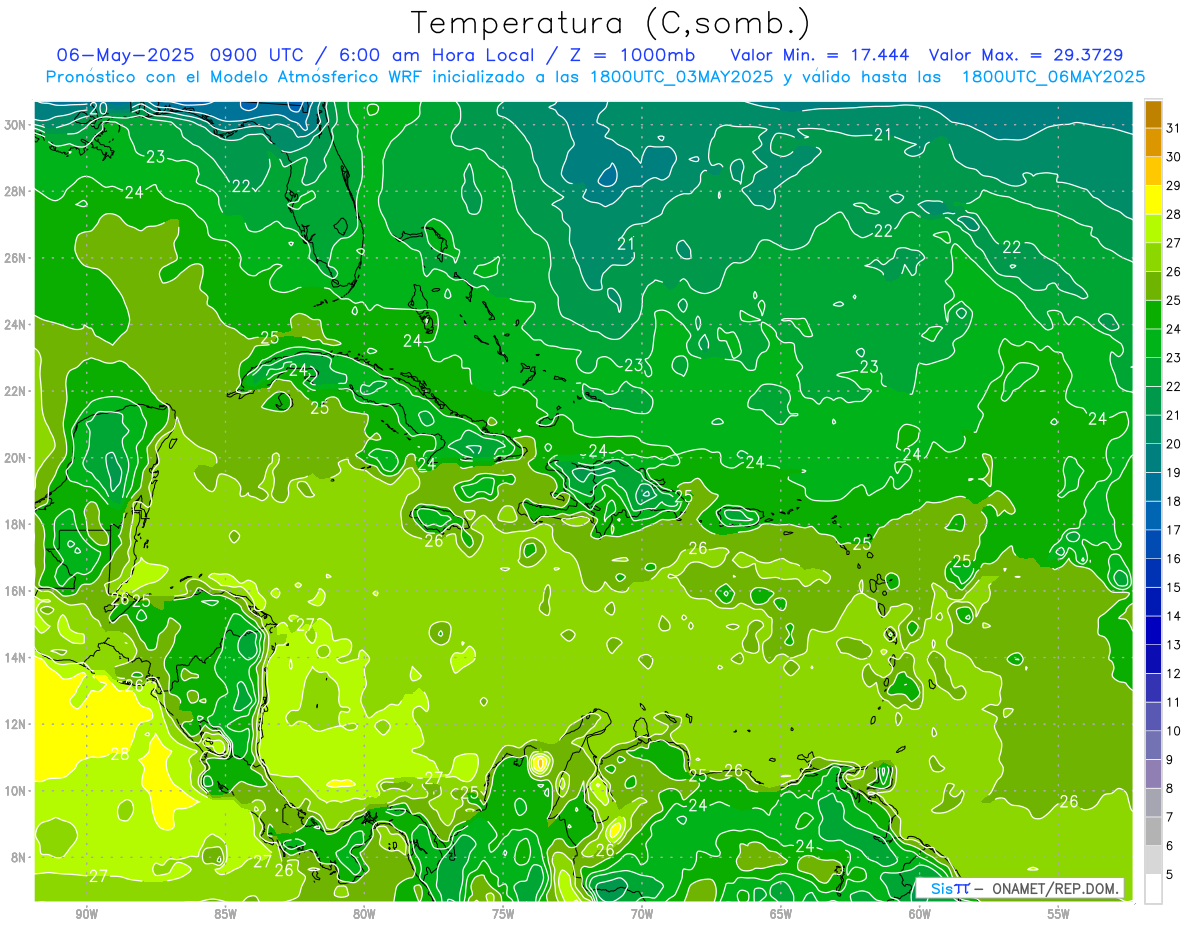
Task: Click the longitude axis label "65W"
Action: [x=781, y=913]
